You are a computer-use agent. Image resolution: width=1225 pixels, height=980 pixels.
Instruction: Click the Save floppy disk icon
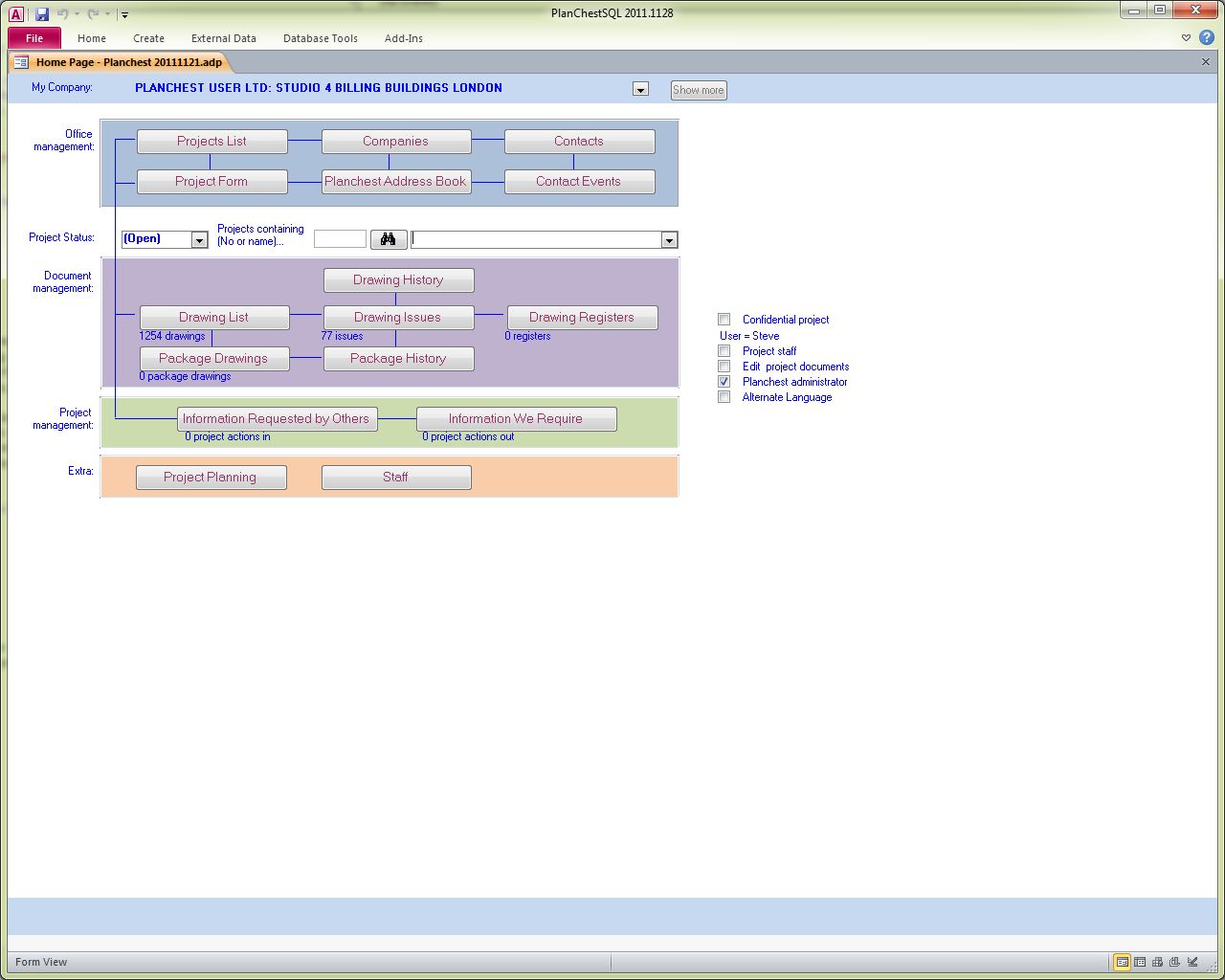42,14
